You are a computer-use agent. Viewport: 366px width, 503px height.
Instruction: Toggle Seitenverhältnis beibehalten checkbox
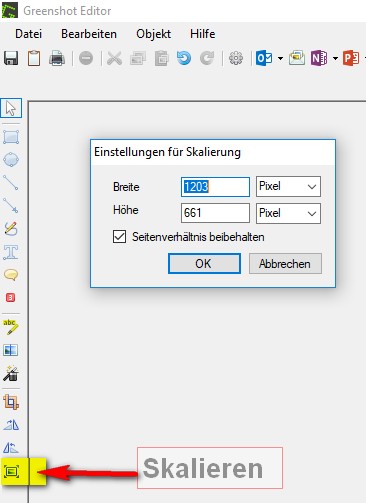pyautogui.click(x=119, y=237)
